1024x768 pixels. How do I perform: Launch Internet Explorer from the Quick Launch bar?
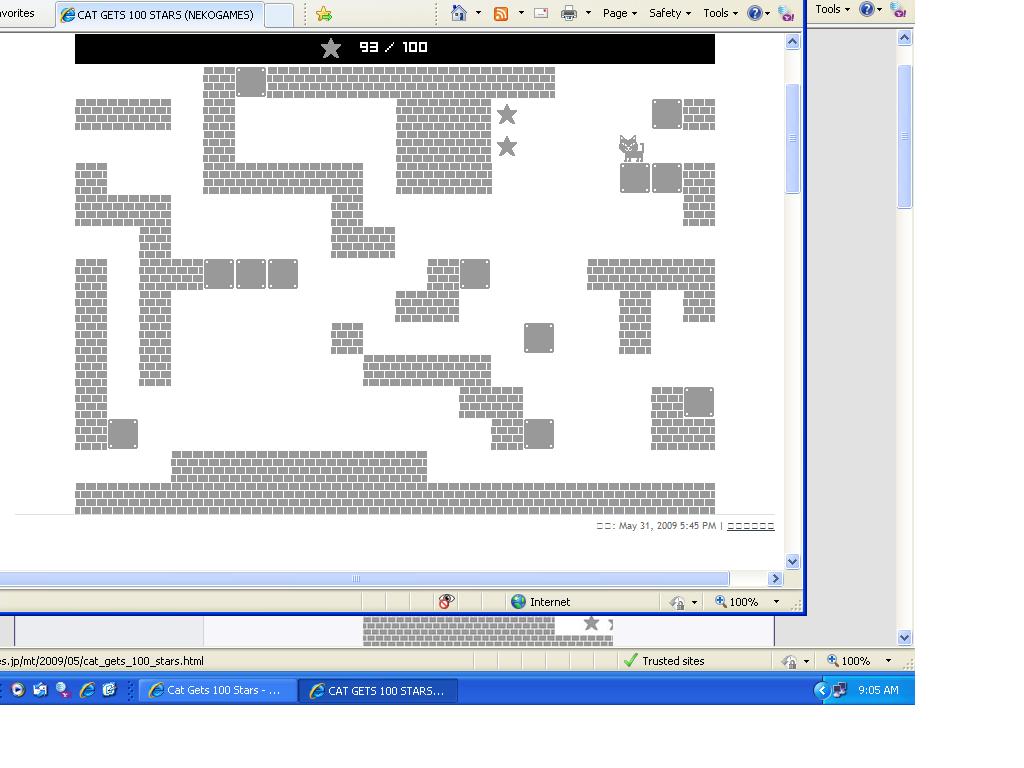coord(87,690)
